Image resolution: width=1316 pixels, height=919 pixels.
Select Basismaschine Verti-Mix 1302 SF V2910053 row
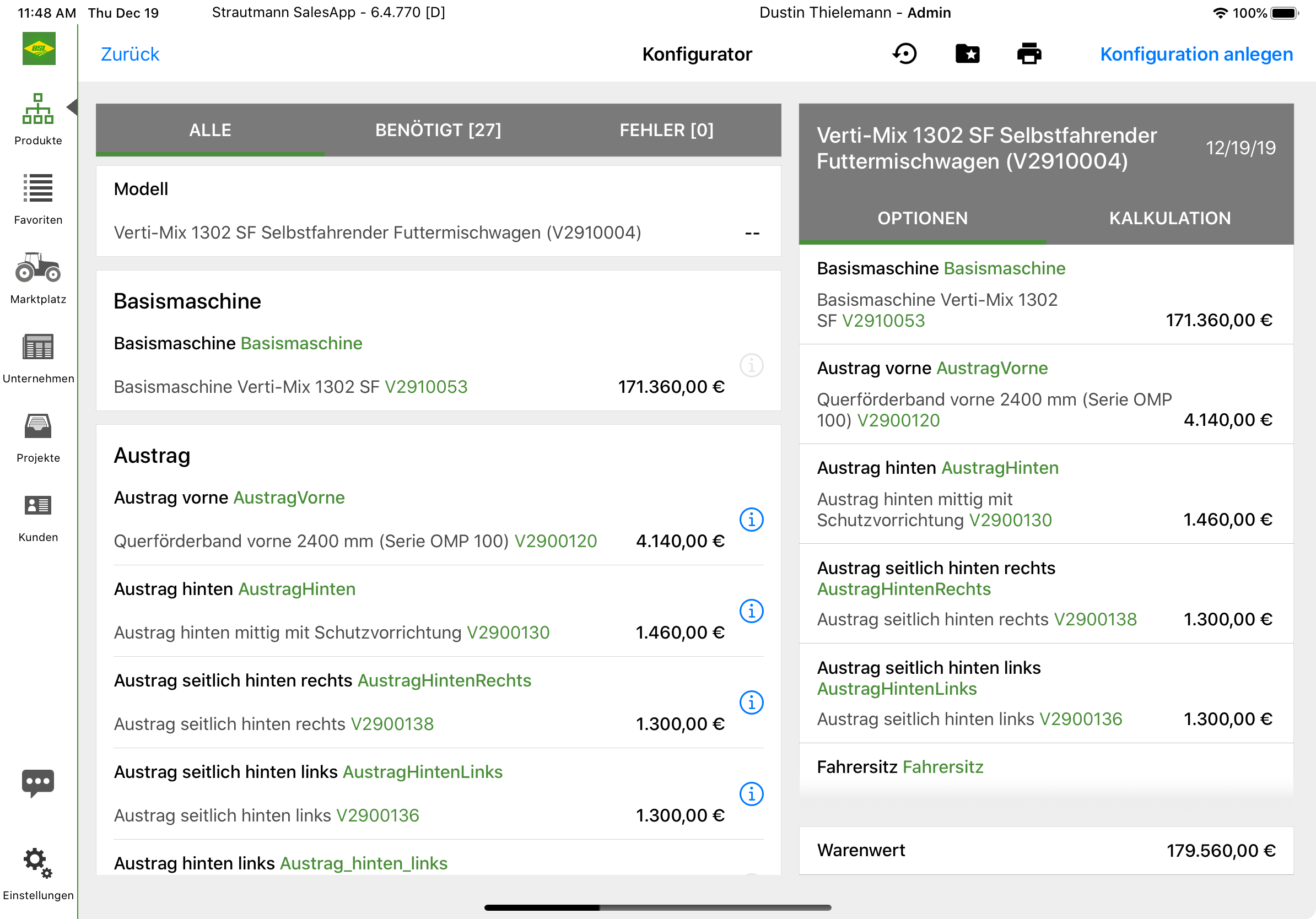(419, 387)
